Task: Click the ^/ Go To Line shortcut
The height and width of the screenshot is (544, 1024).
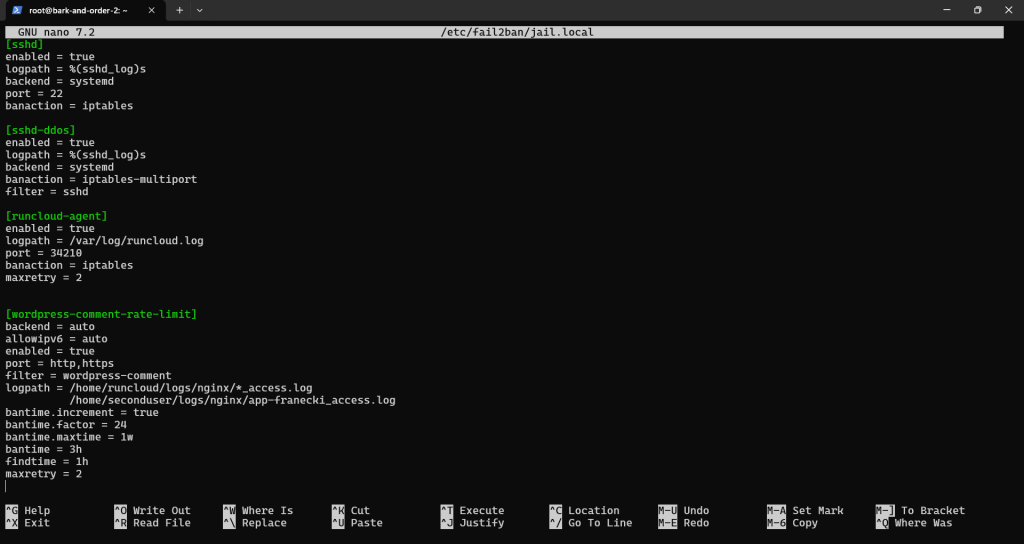Action: tap(590, 523)
